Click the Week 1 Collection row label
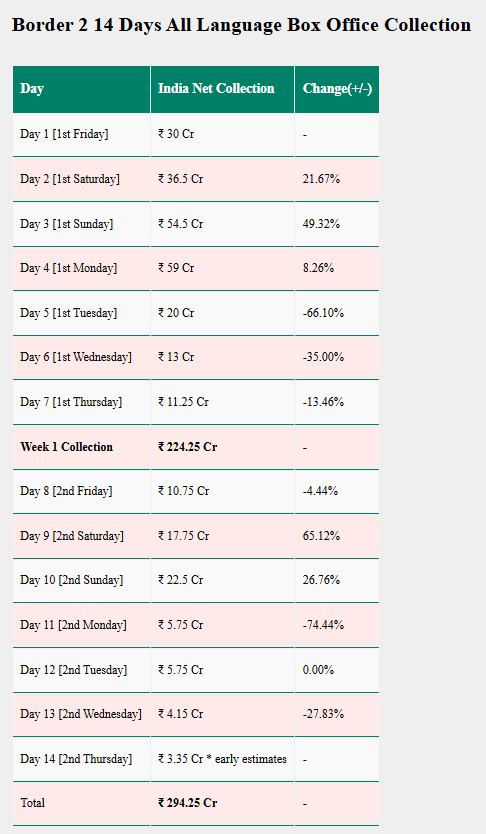The width and height of the screenshot is (486, 834). click(66, 447)
